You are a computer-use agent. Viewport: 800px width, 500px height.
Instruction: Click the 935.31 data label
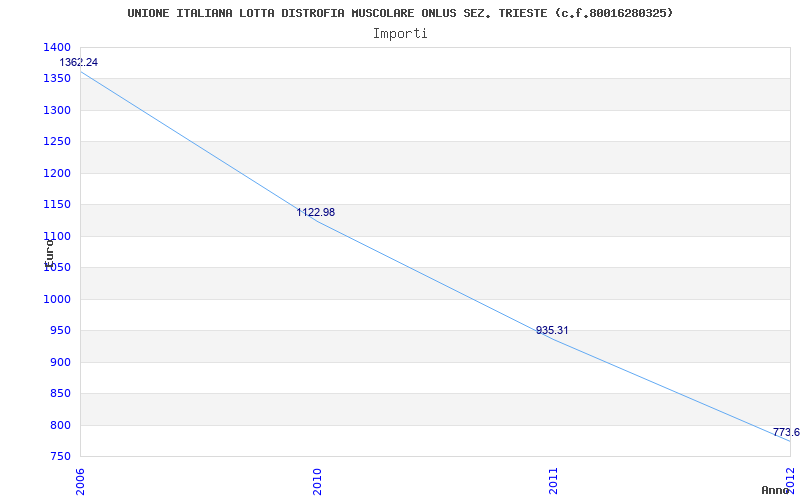(x=552, y=331)
